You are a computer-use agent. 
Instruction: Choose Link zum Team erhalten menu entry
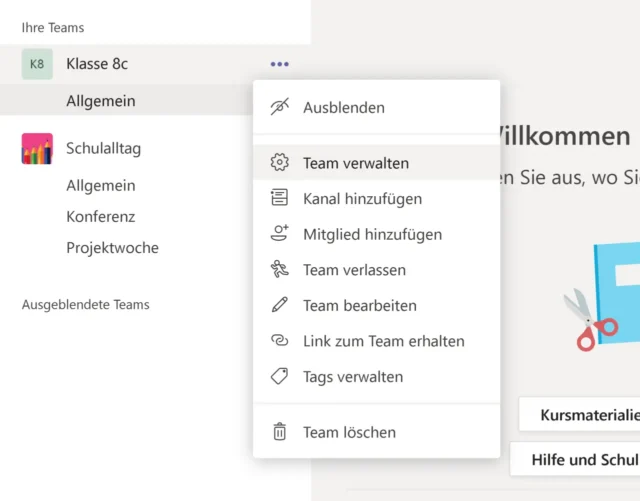click(x=384, y=341)
